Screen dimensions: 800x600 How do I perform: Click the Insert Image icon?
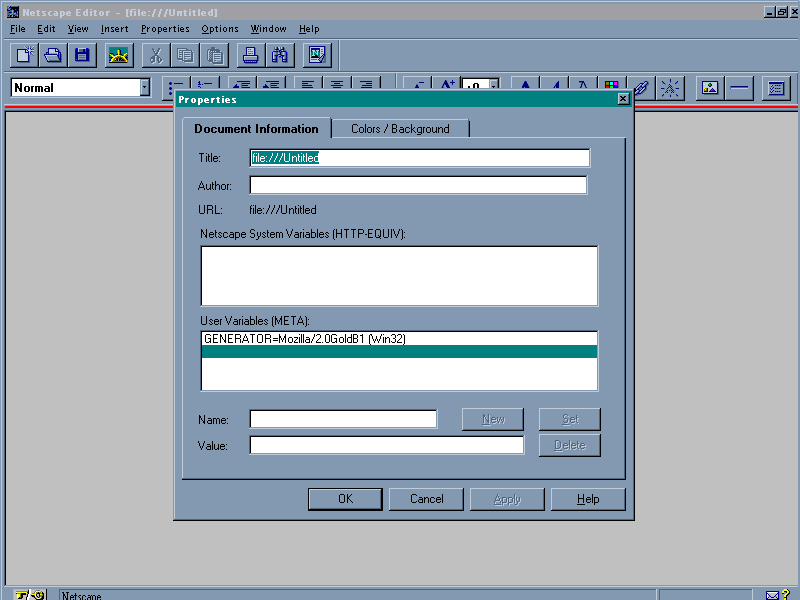(x=710, y=88)
